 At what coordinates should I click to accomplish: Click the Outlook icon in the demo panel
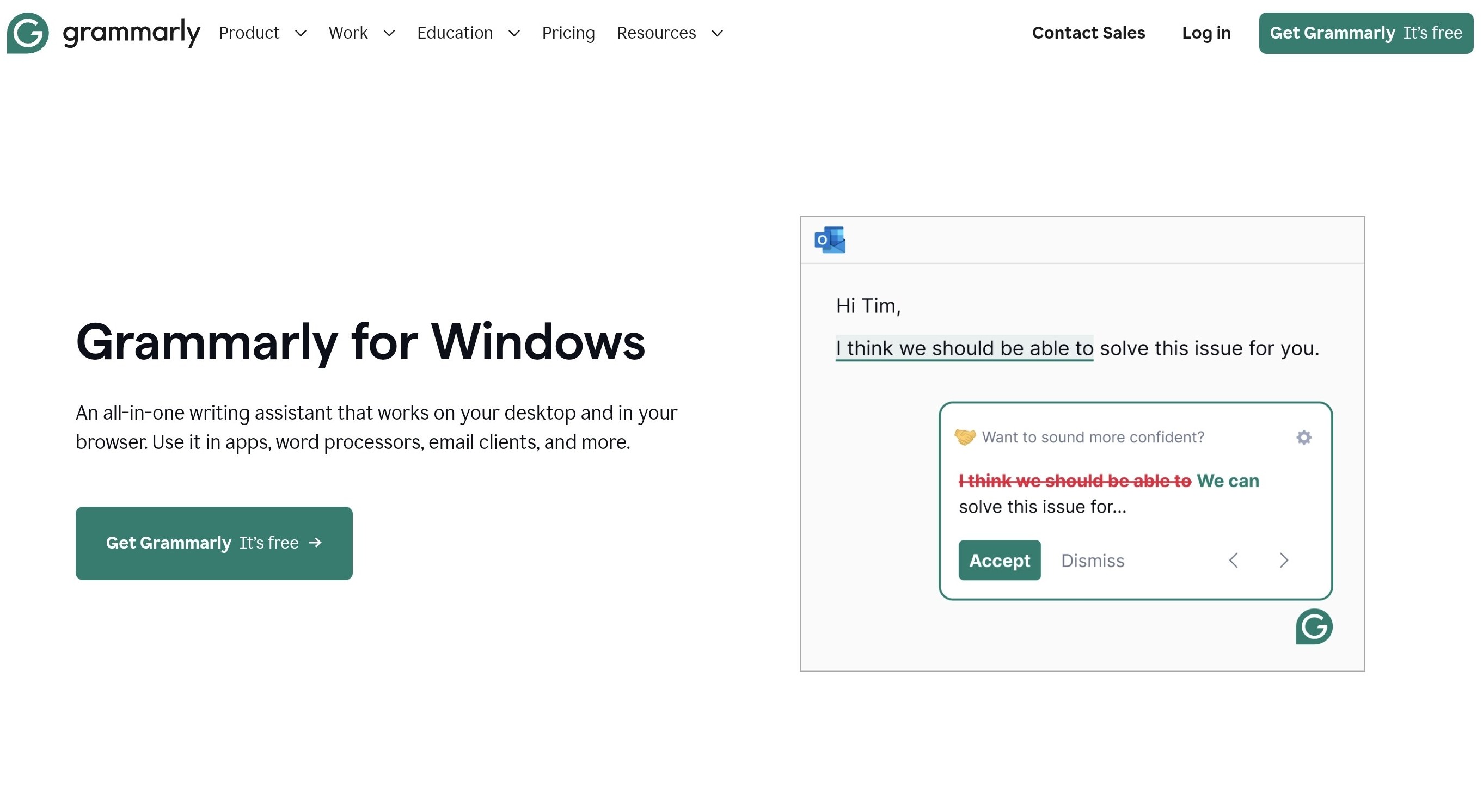tap(830, 240)
